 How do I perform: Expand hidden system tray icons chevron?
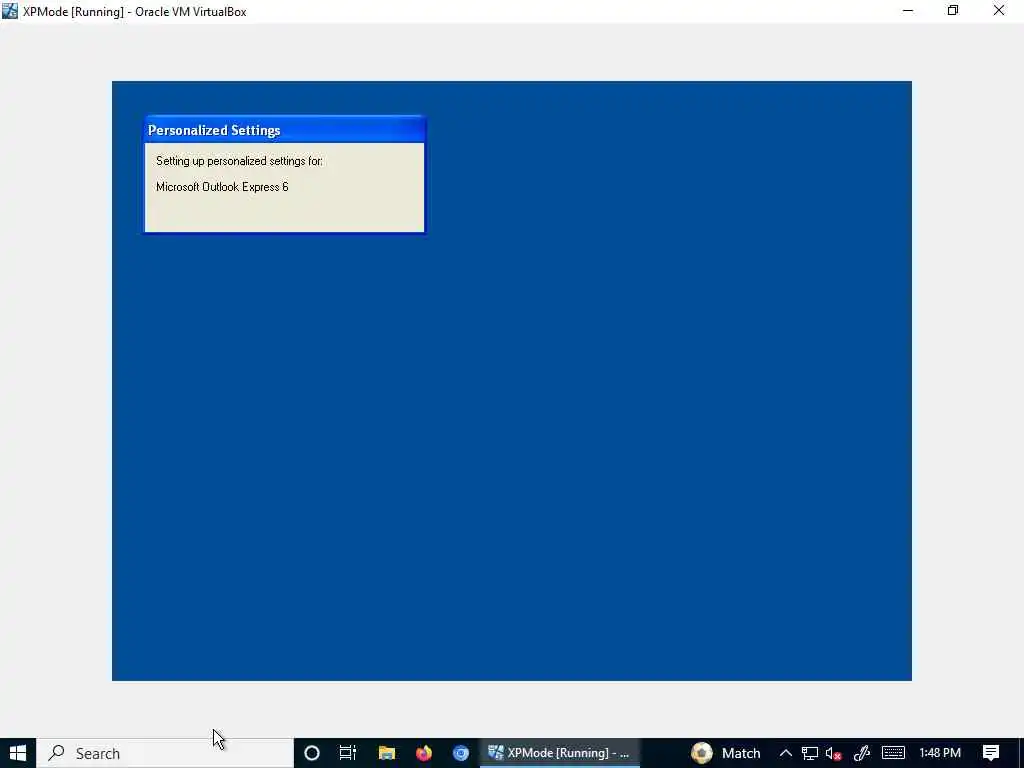786,753
